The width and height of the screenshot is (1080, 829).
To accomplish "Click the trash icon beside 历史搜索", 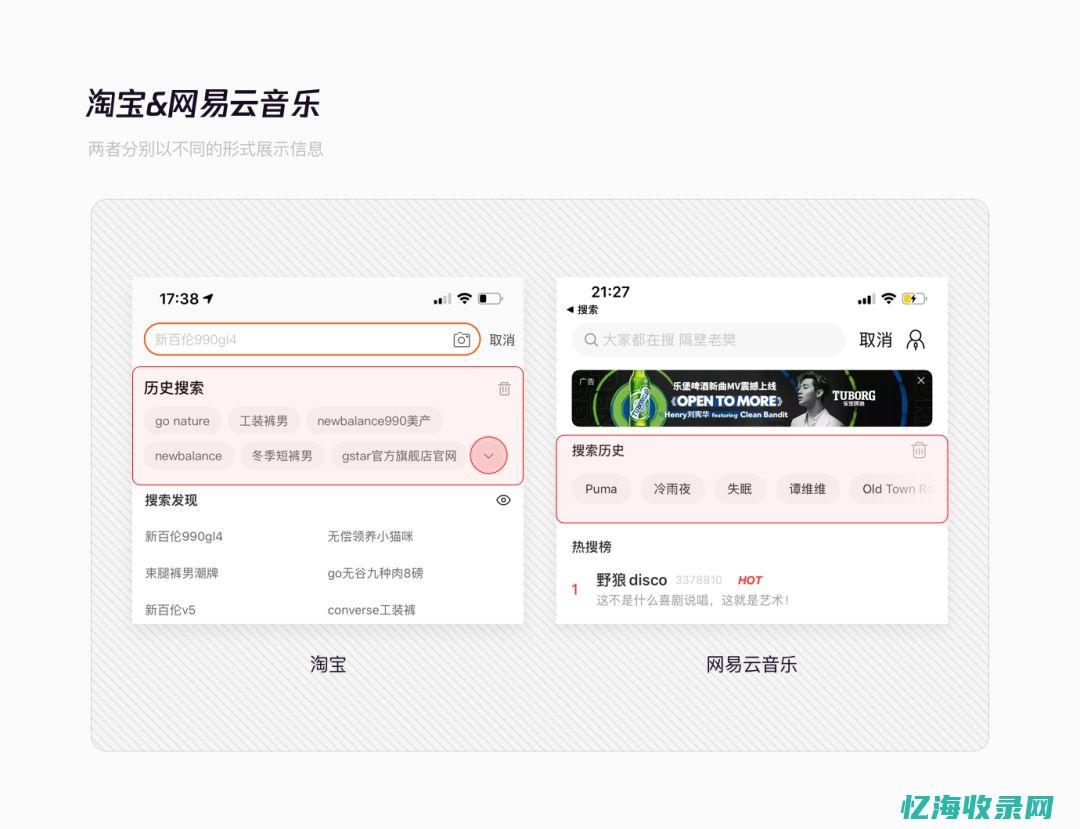I will 504,389.
